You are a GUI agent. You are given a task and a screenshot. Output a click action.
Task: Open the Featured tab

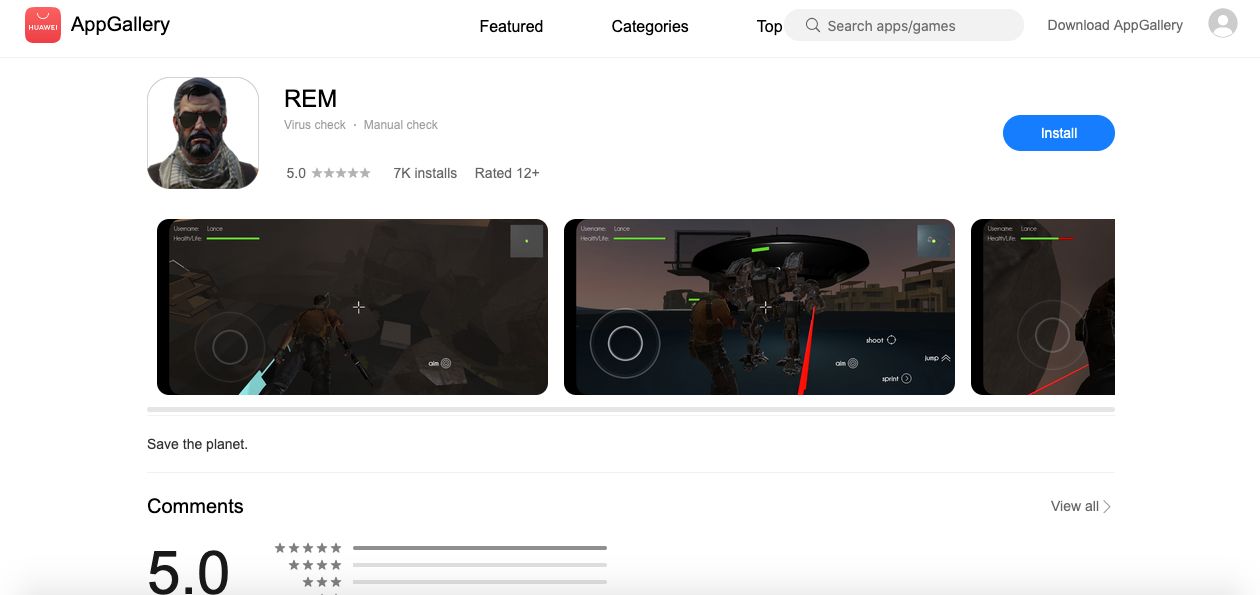coord(511,26)
